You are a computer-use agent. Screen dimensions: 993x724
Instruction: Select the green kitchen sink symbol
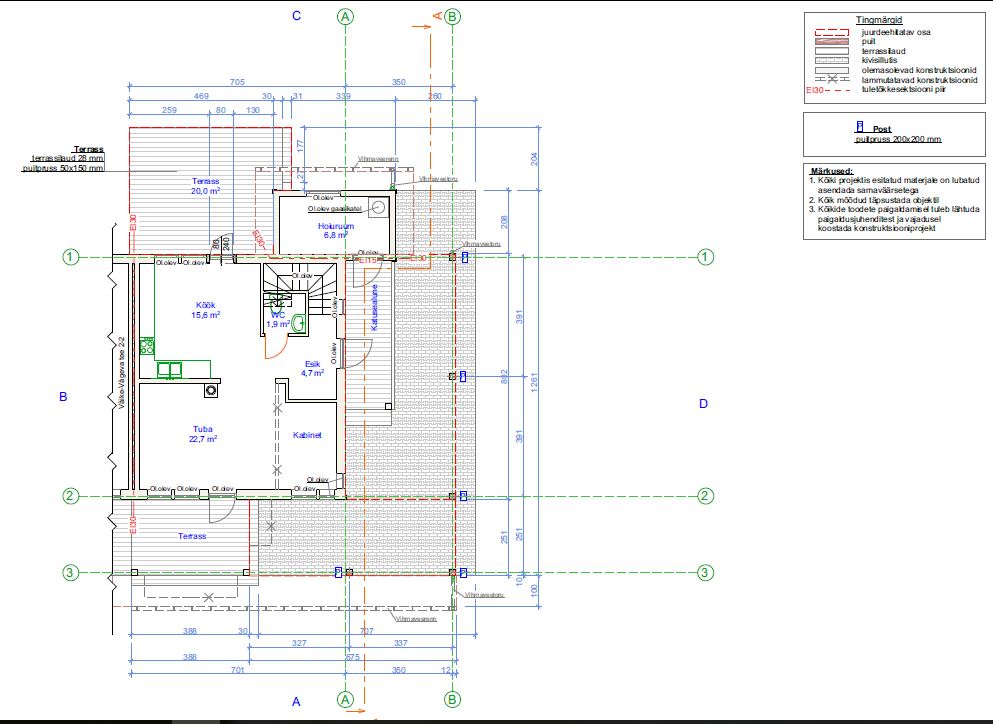pos(170,369)
